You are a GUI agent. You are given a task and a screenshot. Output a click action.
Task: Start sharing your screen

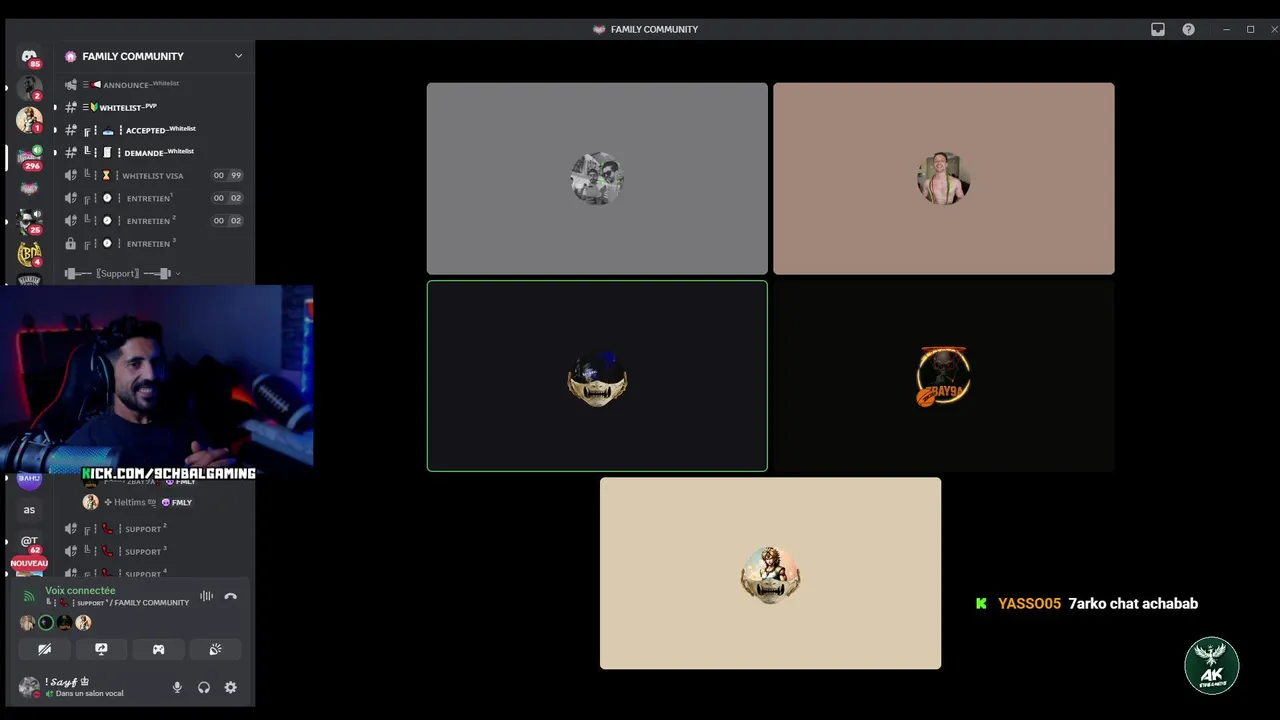coord(101,649)
